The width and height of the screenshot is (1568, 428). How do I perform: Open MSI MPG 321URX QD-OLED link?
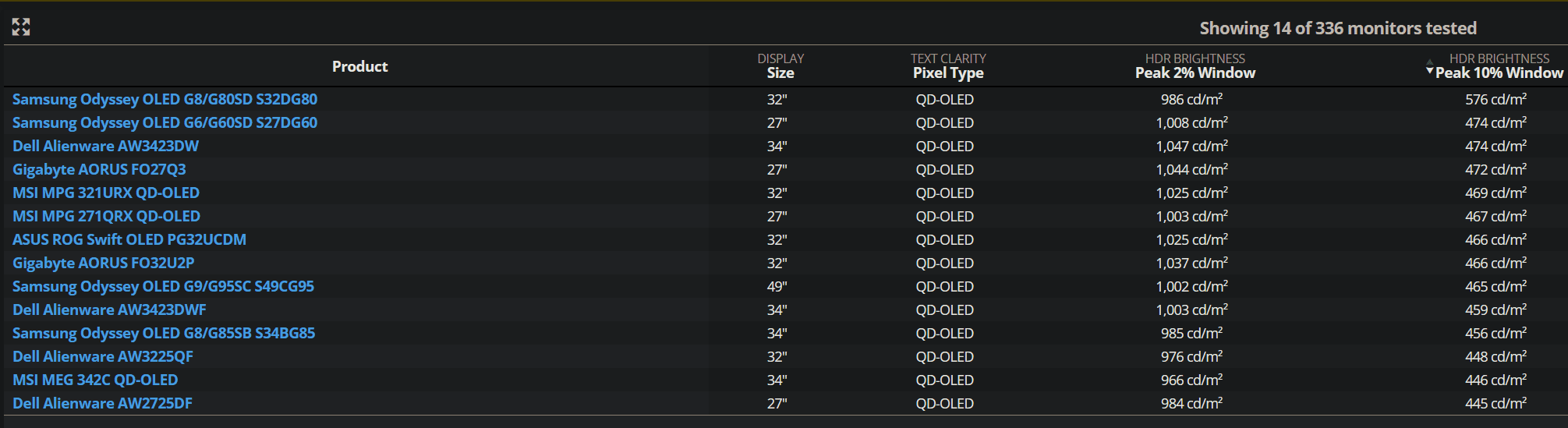pos(106,193)
